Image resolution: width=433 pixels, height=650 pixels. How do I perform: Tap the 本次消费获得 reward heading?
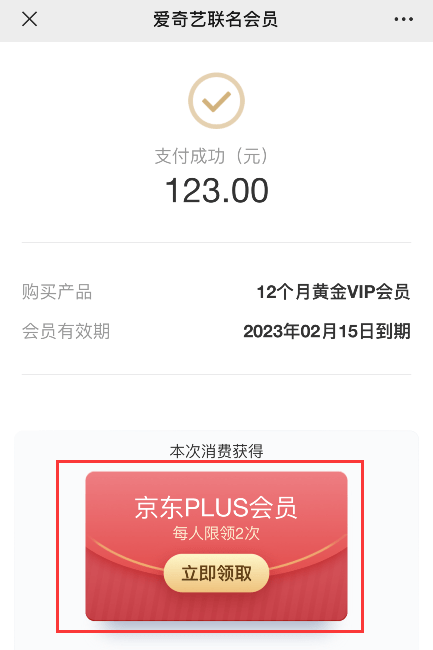point(216,451)
